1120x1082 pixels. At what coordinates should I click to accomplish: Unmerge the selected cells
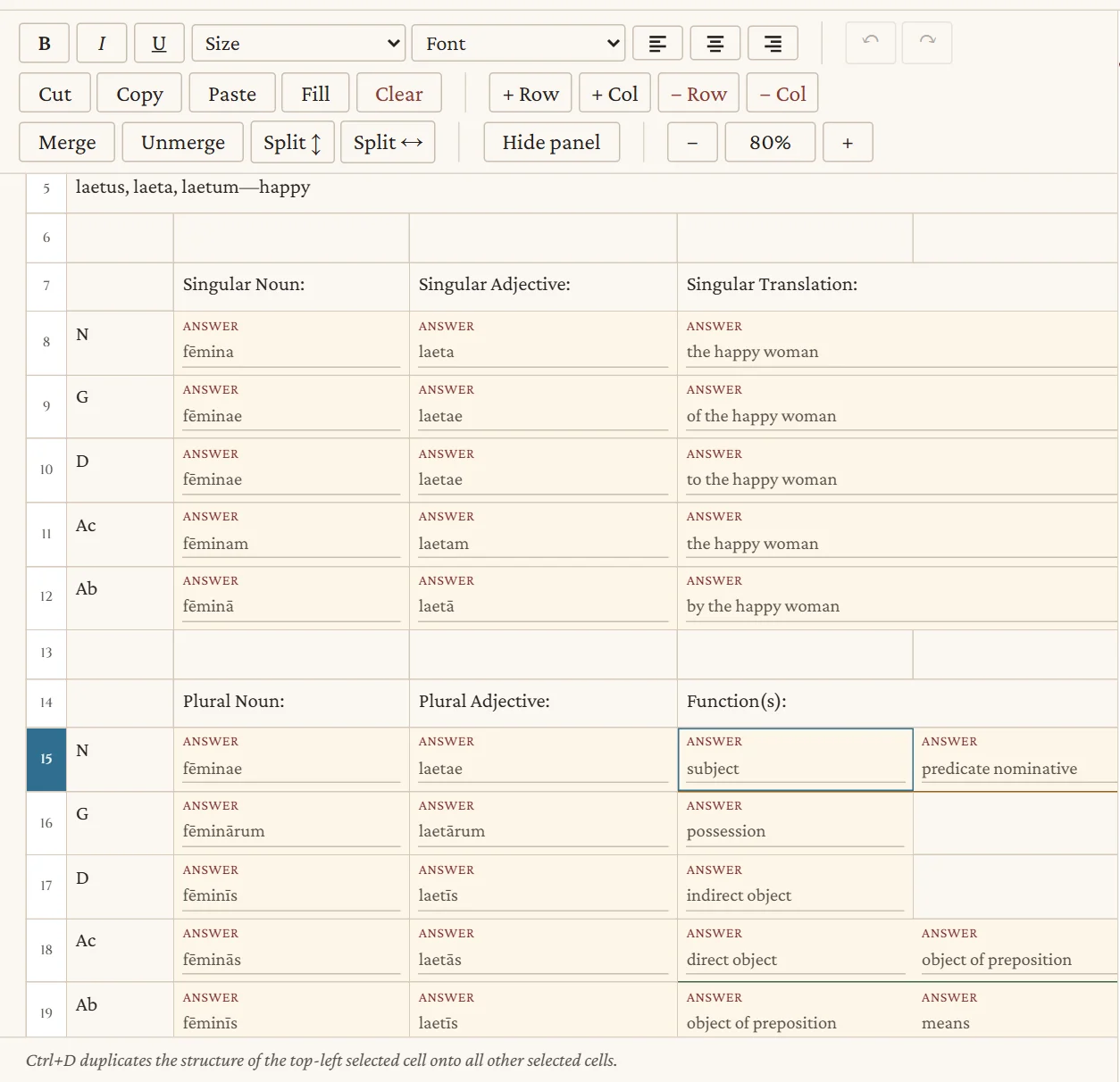(x=183, y=143)
